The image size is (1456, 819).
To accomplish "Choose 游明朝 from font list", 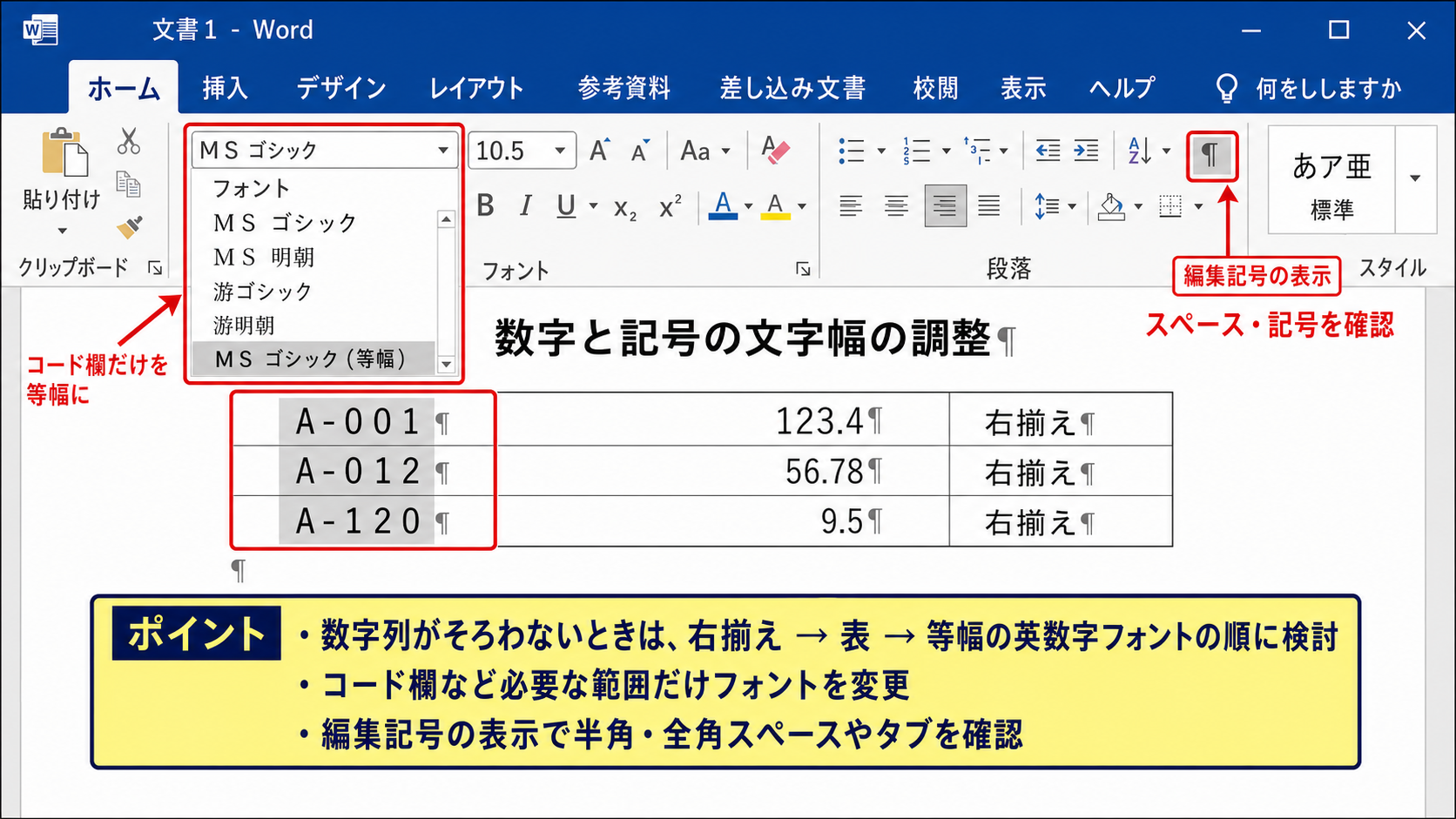I will pos(314,326).
